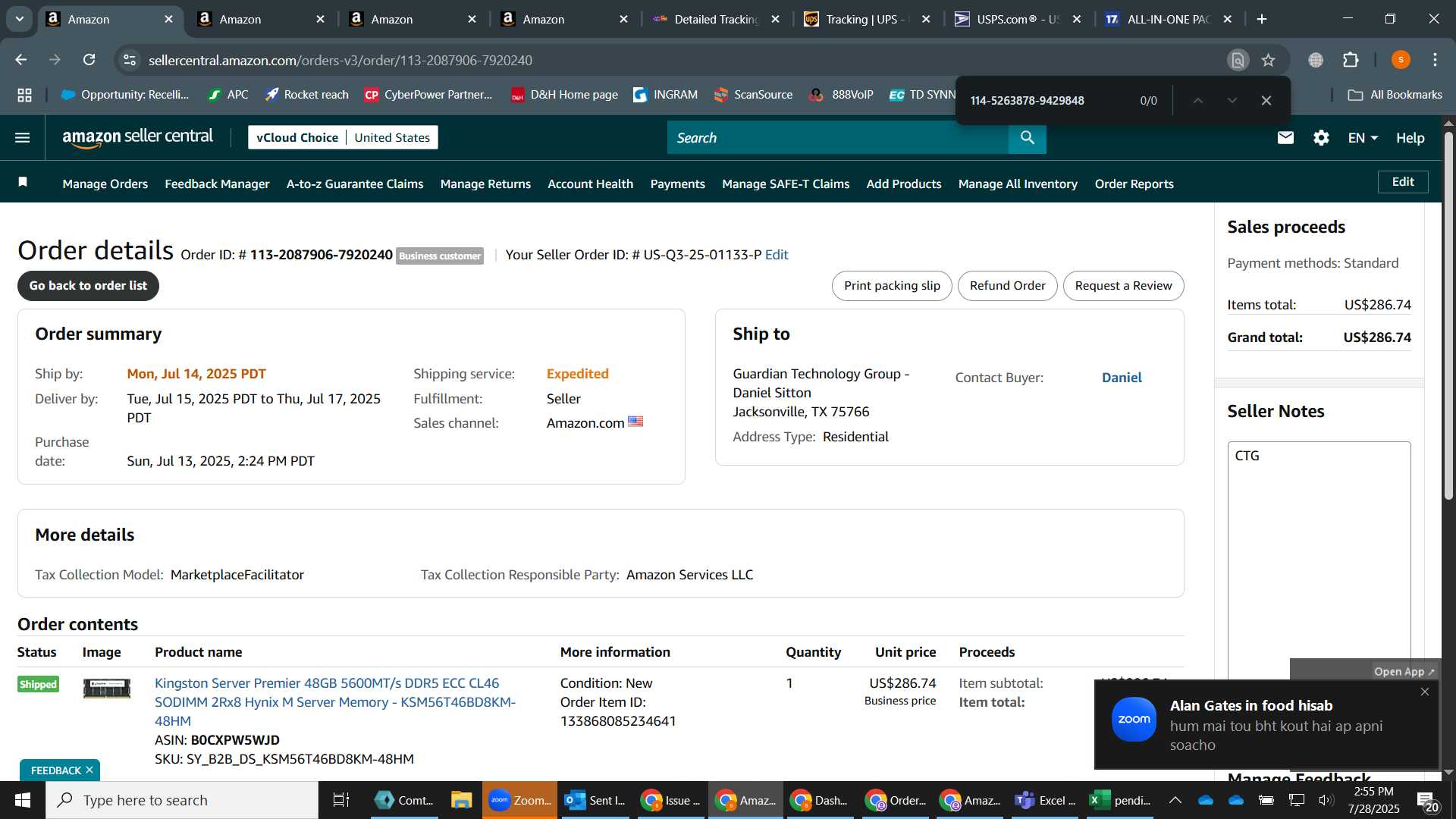Click Print packing slip button
The height and width of the screenshot is (819, 1456).
[892, 286]
